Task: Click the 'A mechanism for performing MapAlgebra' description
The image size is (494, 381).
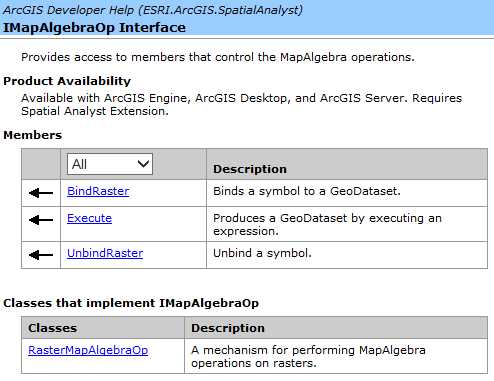Action: coord(308,357)
